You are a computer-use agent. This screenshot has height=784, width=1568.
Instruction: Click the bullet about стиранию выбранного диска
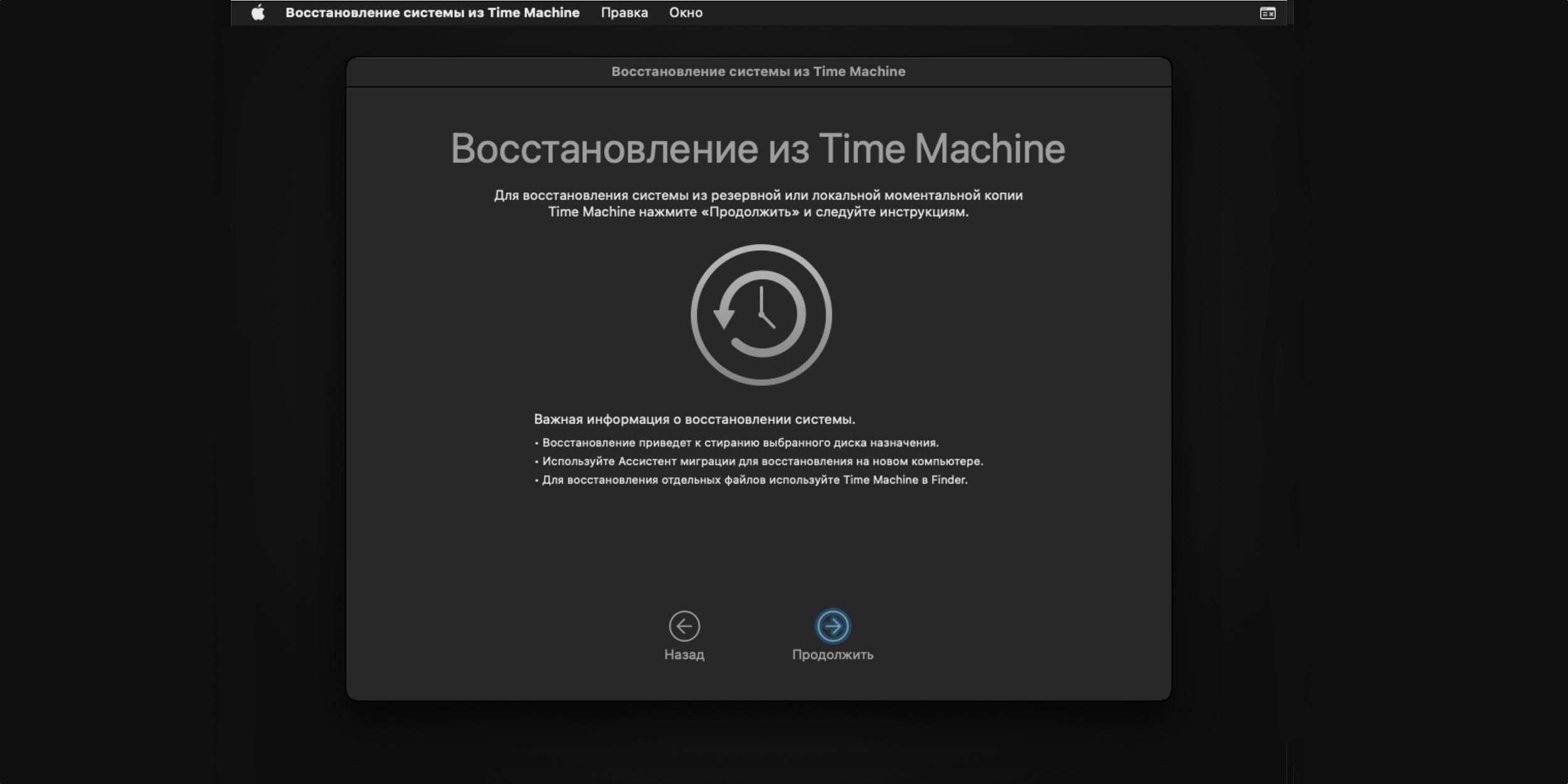point(736,443)
